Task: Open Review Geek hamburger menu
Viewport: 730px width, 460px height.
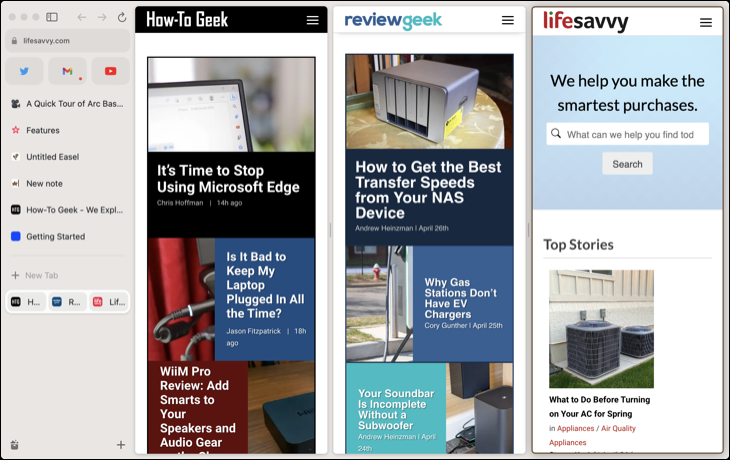Action: click(x=507, y=20)
